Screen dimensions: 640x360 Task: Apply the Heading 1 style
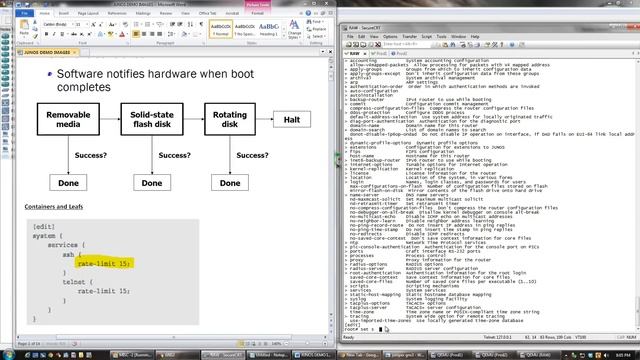click(269, 29)
